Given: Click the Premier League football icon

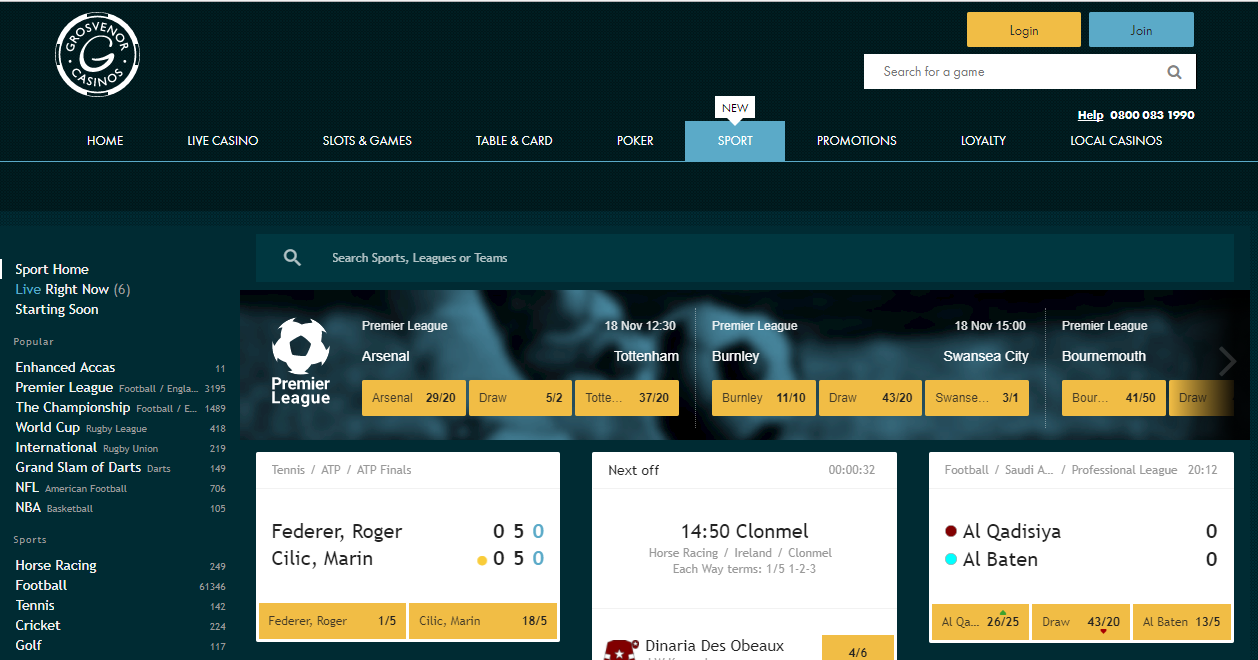Looking at the screenshot, I should tap(300, 346).
